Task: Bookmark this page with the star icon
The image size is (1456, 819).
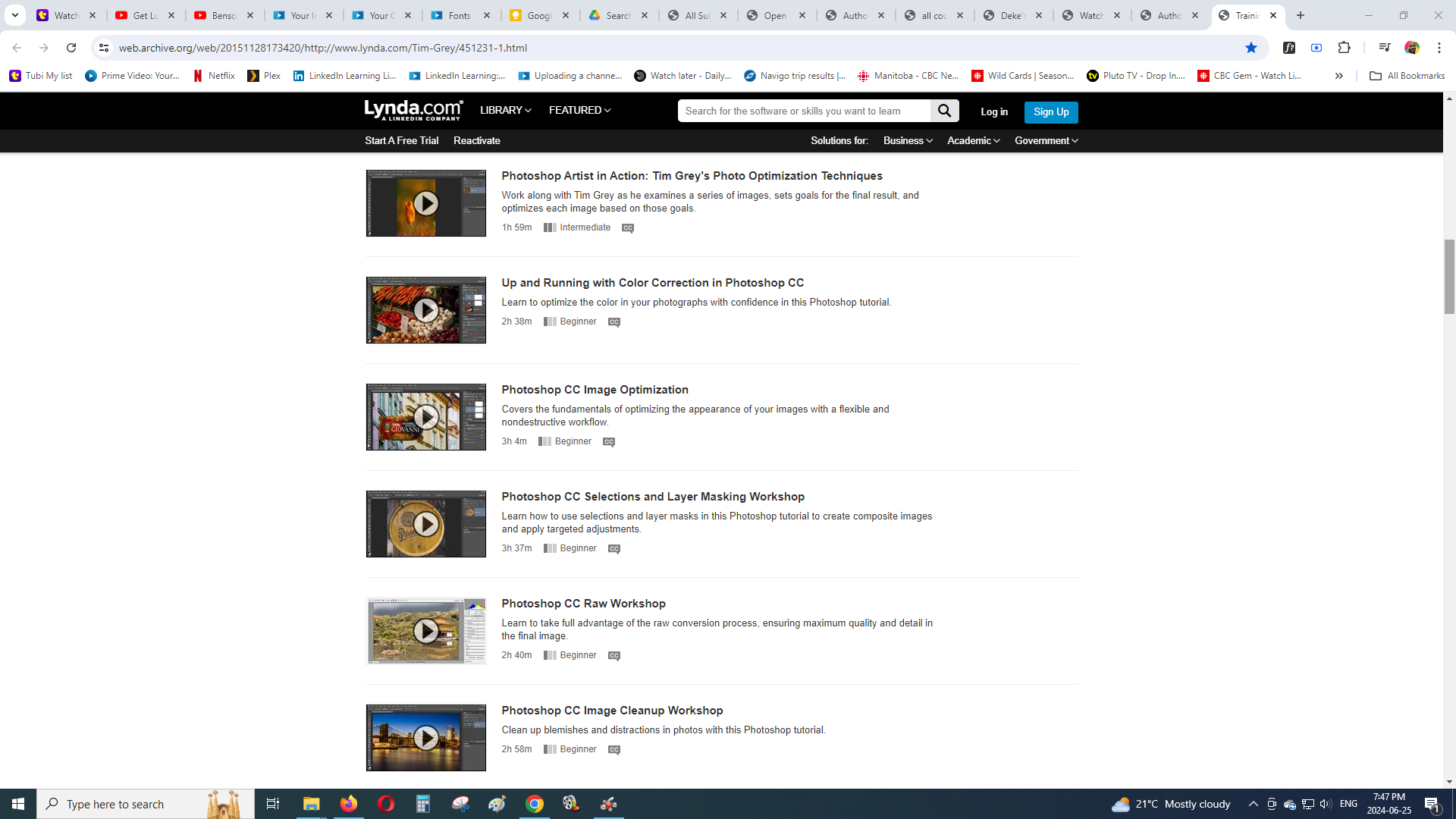Action: click(1251, 48)
